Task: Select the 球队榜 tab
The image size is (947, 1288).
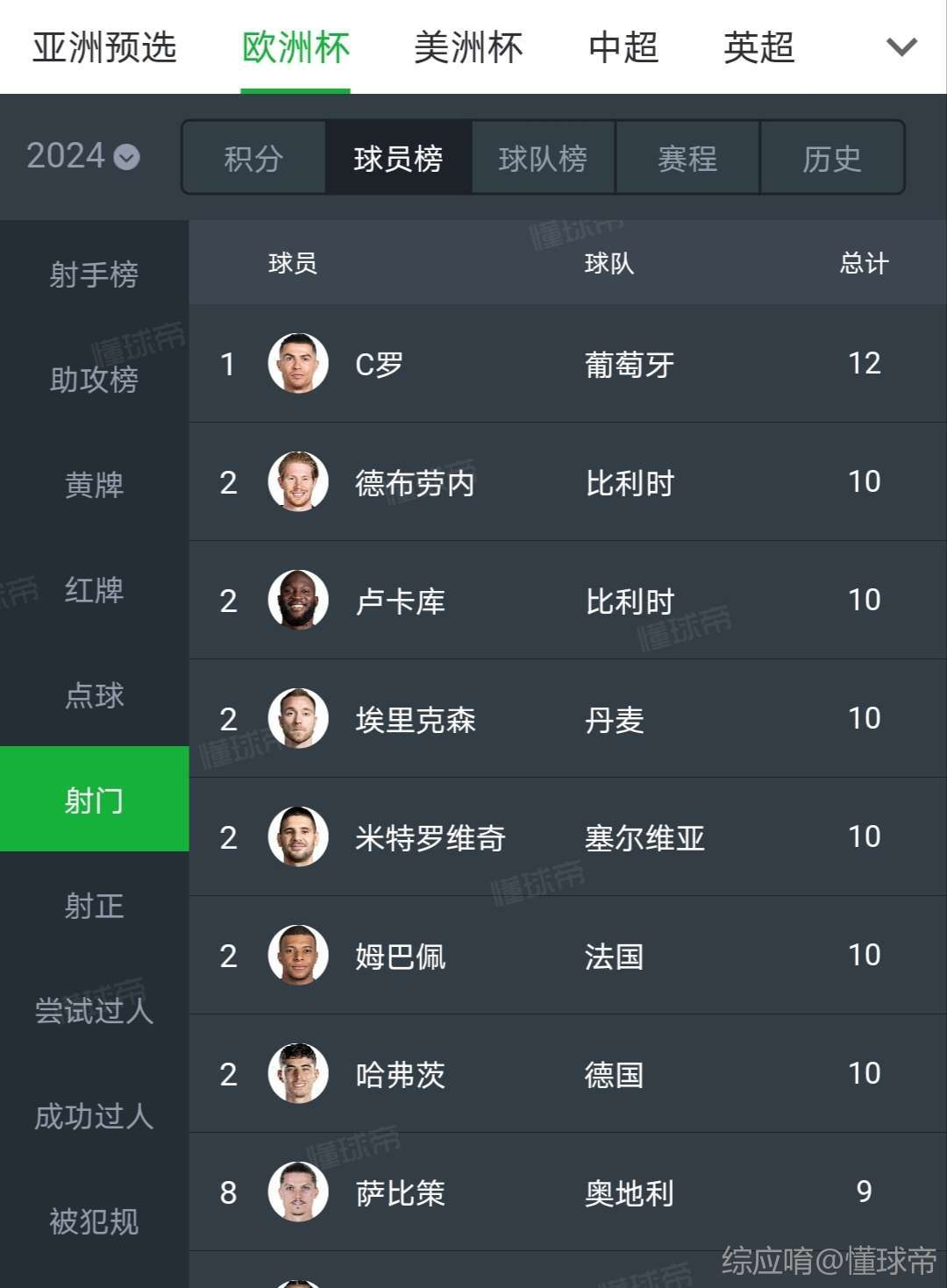Action: pos(543,158)
